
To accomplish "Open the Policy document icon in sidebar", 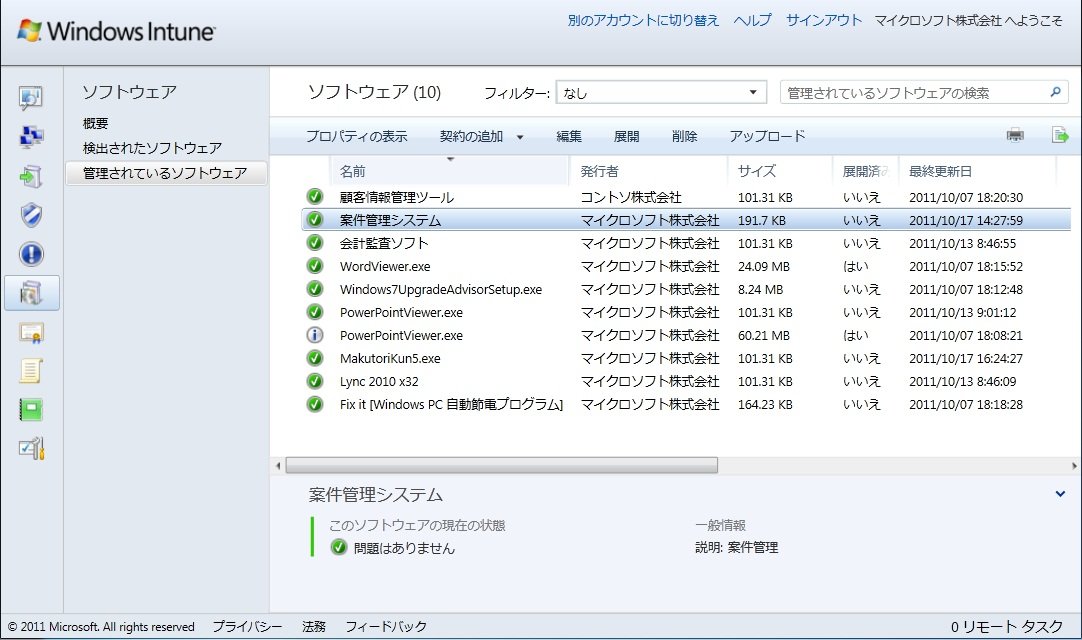I will 31,371.
